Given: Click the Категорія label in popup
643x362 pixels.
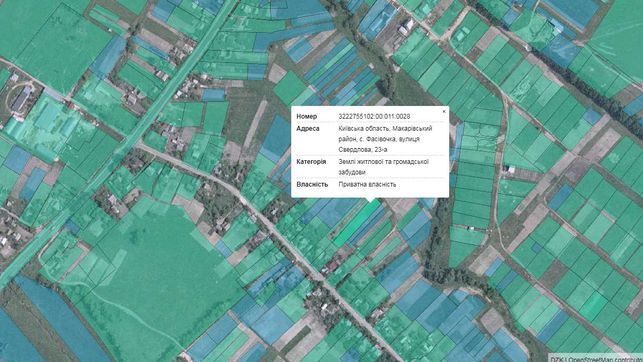Looking at the screenshot, I should pyautogui.click(x=311, y=162).
